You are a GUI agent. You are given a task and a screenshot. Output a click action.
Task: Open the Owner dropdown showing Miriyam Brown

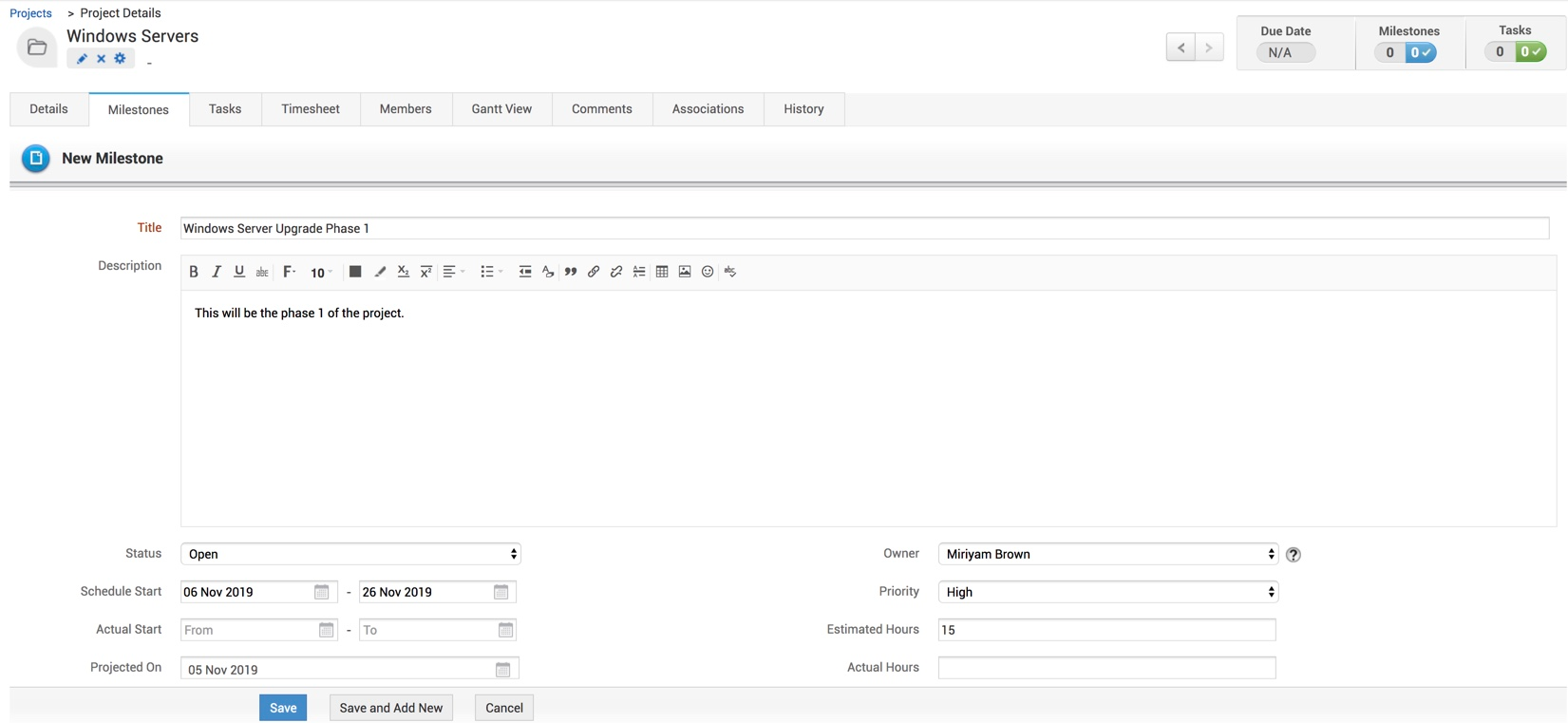(x=1107, y=554)
